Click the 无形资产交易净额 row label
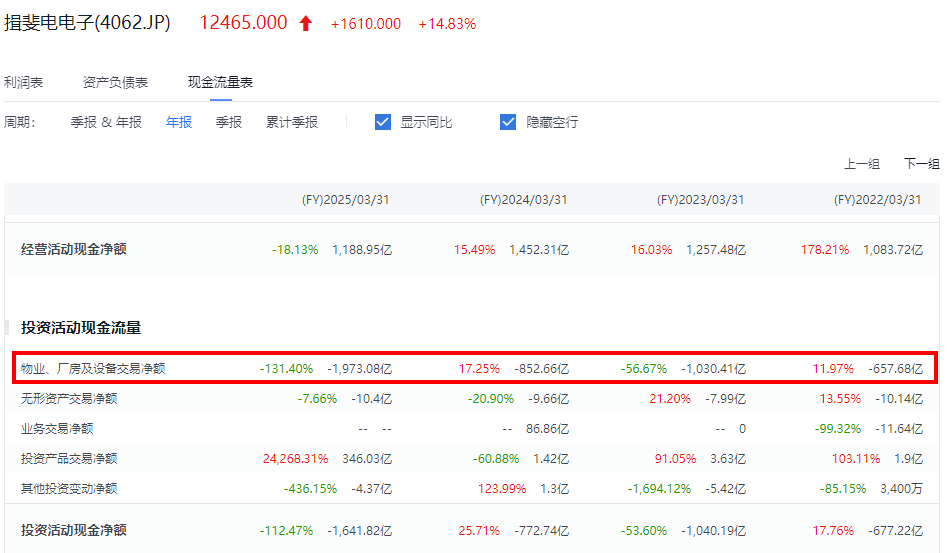This screenshot has width=947, height=553. tap(69, 399)
